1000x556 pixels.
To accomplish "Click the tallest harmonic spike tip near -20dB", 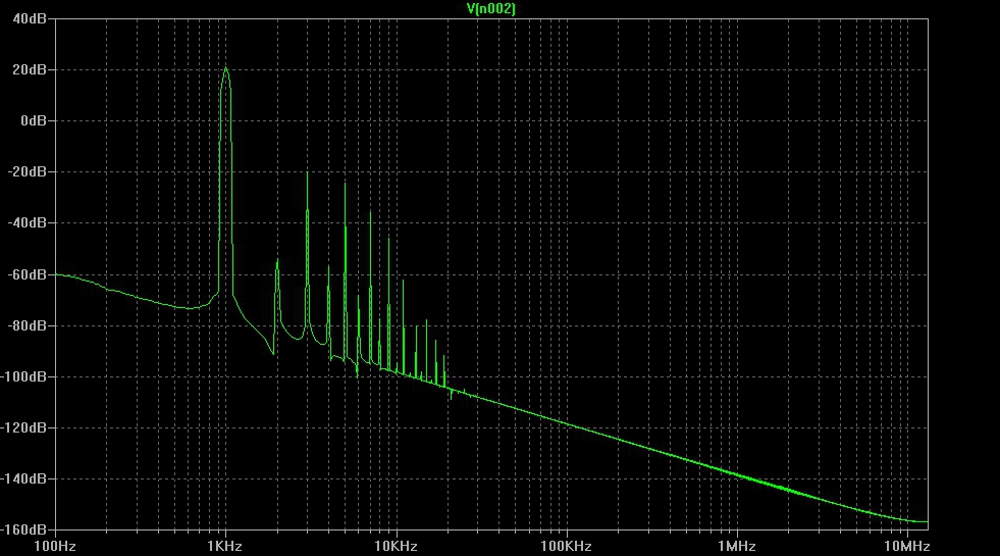I will pos(307,173).
